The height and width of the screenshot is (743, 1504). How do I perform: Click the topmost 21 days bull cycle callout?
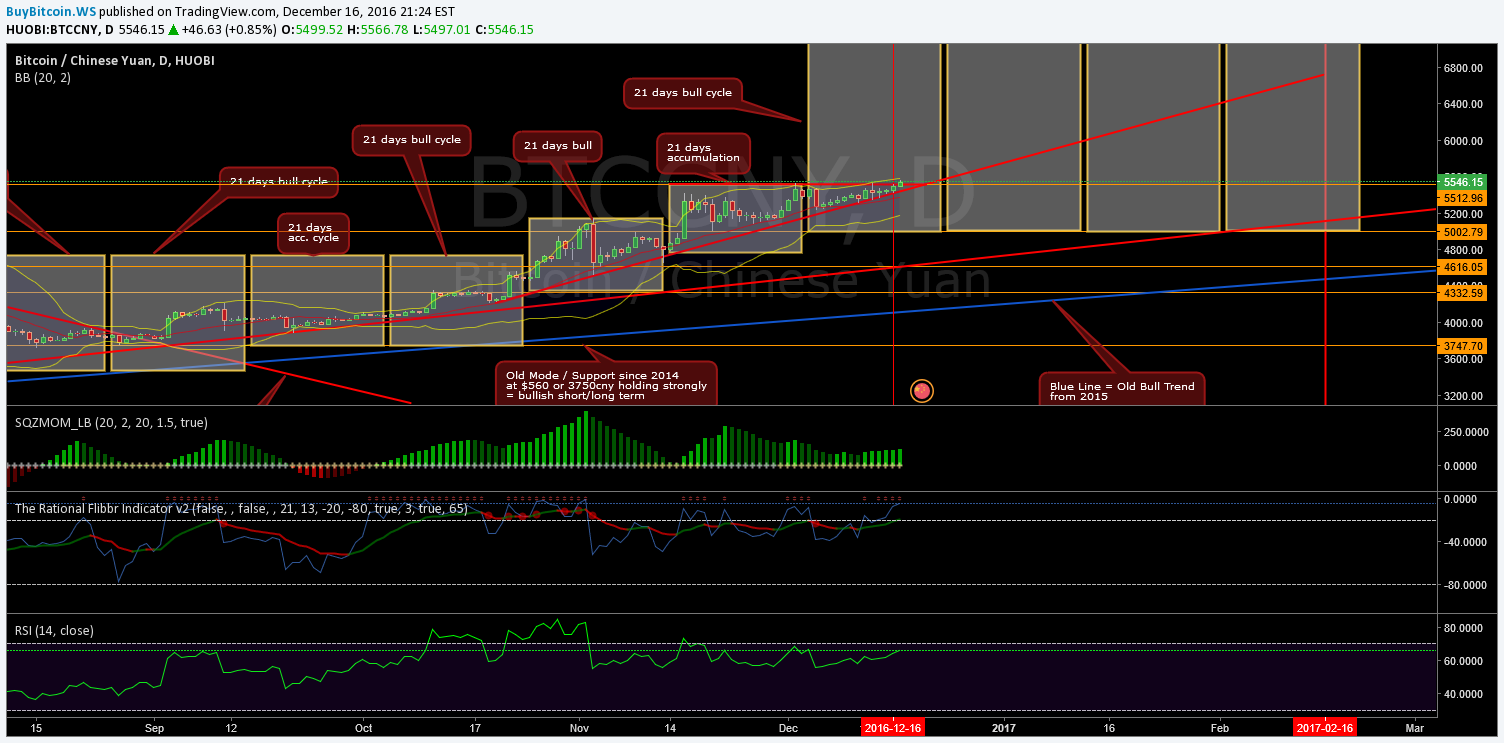(682, 92)
